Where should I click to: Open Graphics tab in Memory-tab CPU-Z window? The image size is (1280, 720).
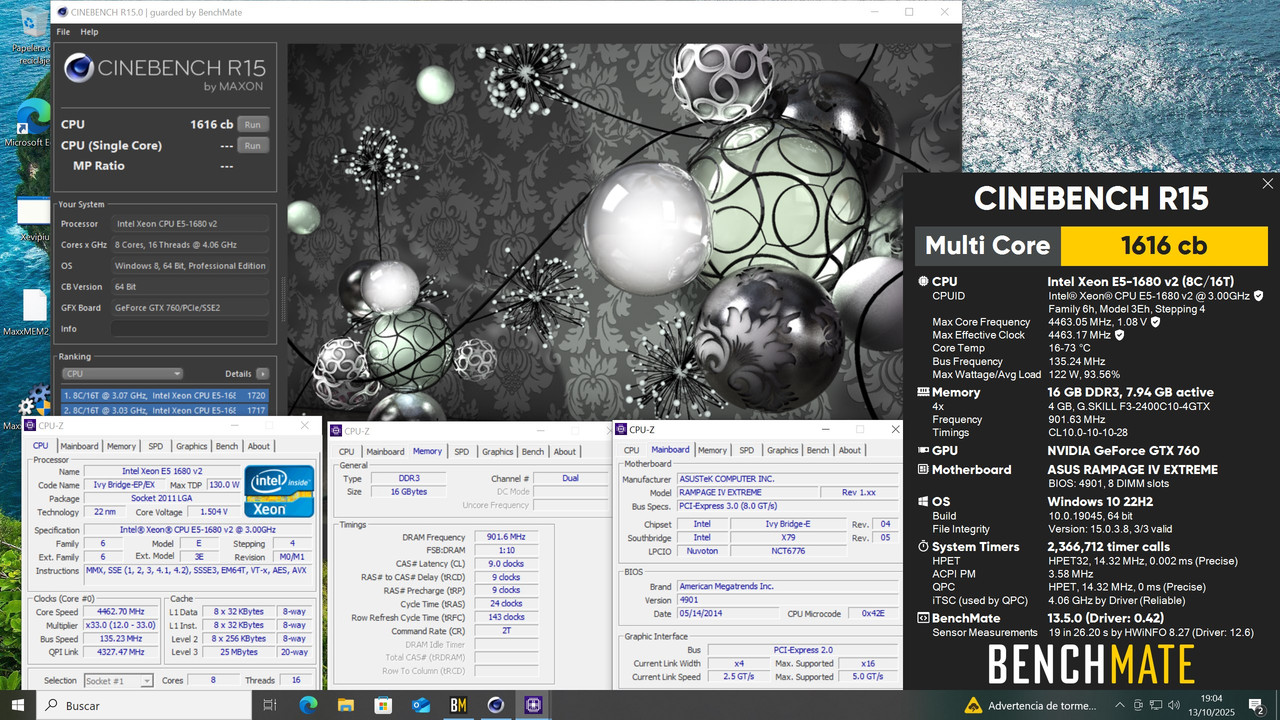tap(497, 451)
